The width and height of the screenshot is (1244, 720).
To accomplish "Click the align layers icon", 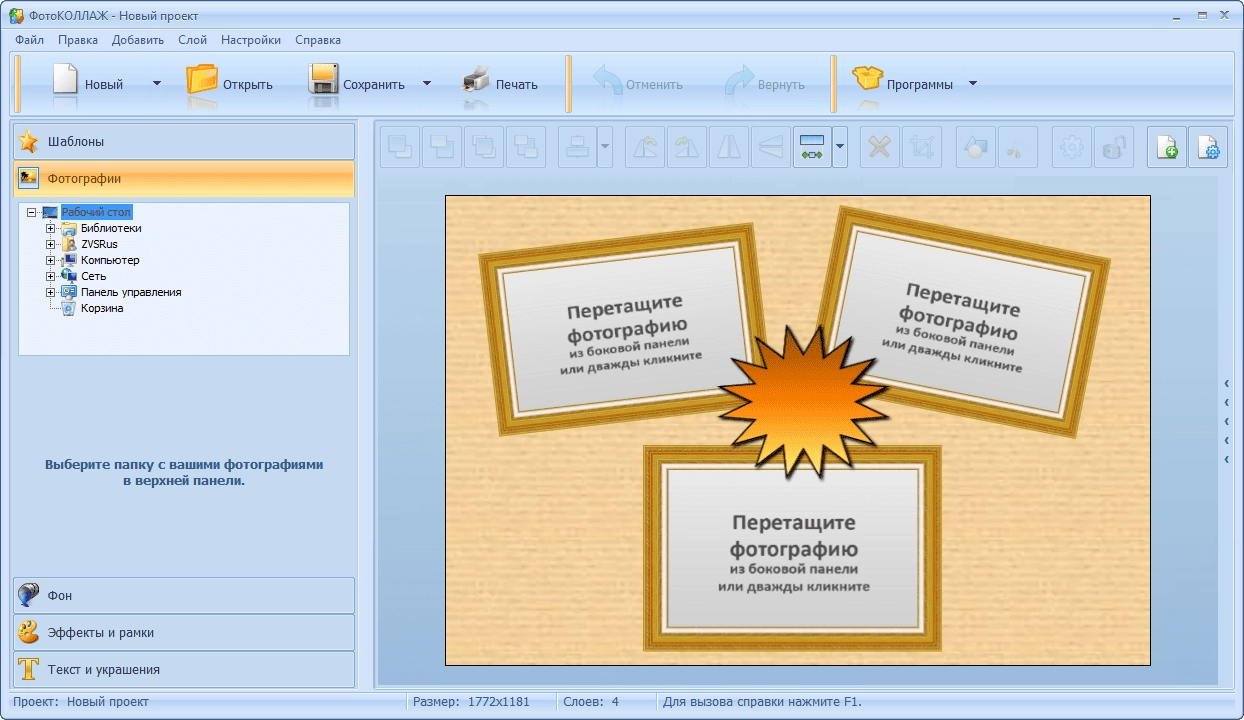I will (577, 147).
